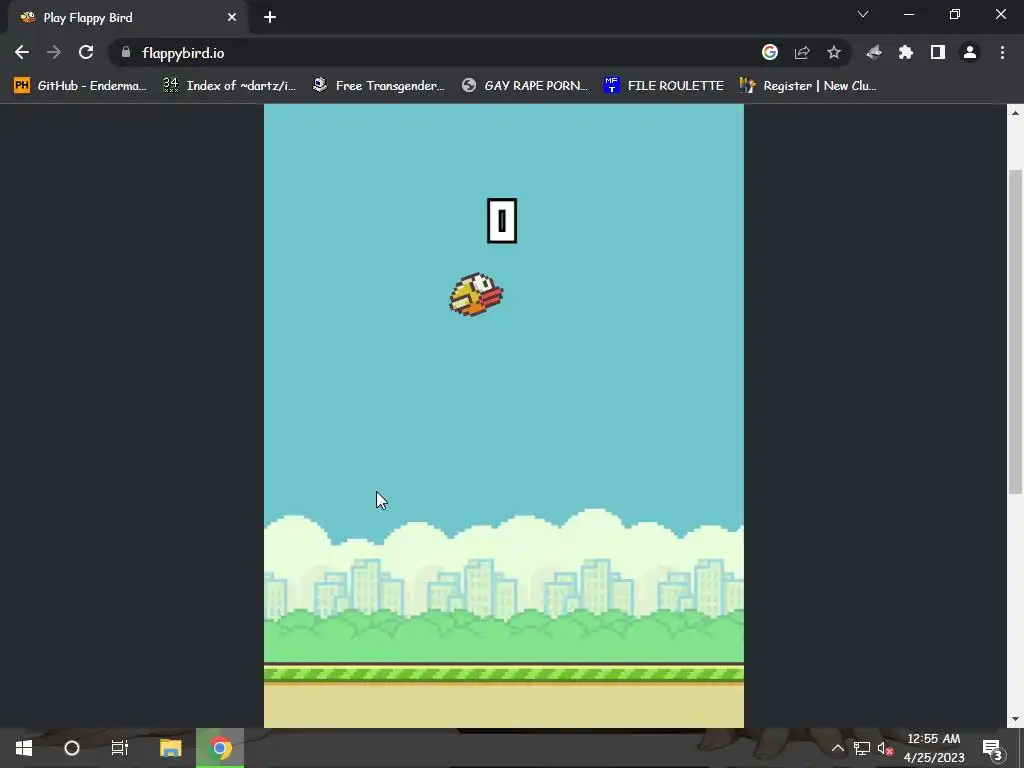Click the flappy bird to flap
The width and height of the screenshot is (1024, 768).
click(476, 295)
